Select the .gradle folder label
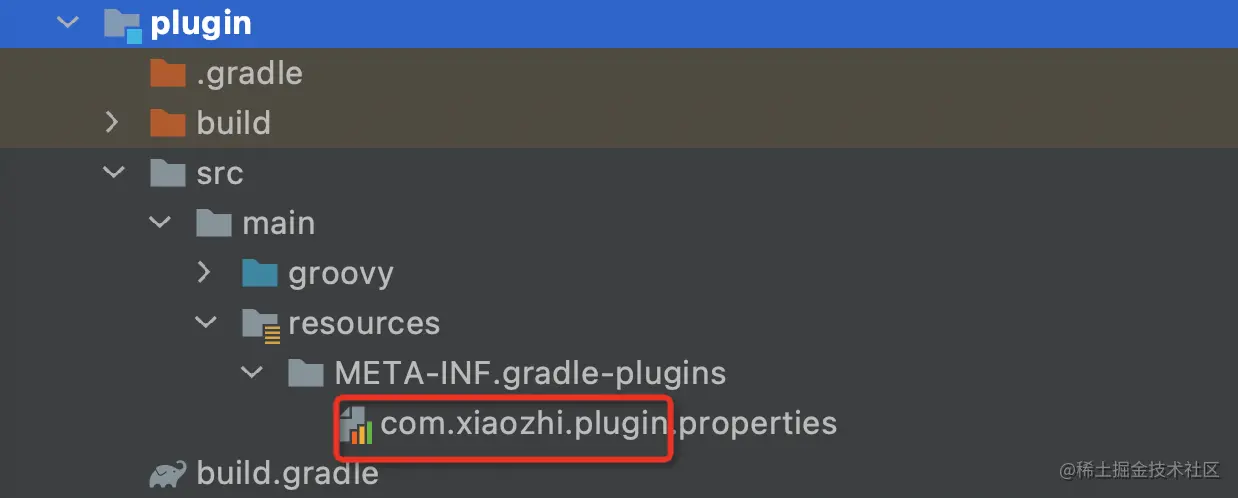1238x498 pixels. [x=249, y=73]
